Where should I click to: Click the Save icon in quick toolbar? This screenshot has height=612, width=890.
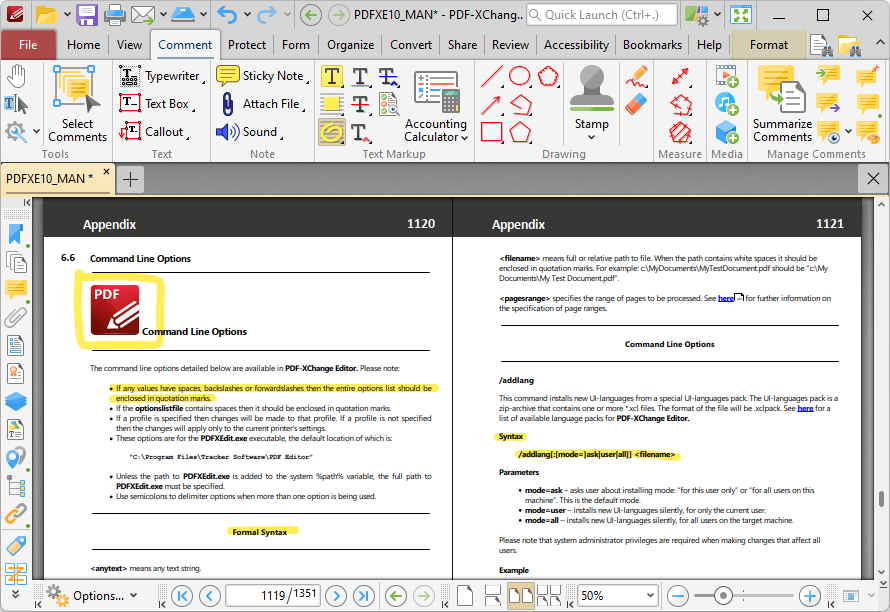(x=86, y=15)
